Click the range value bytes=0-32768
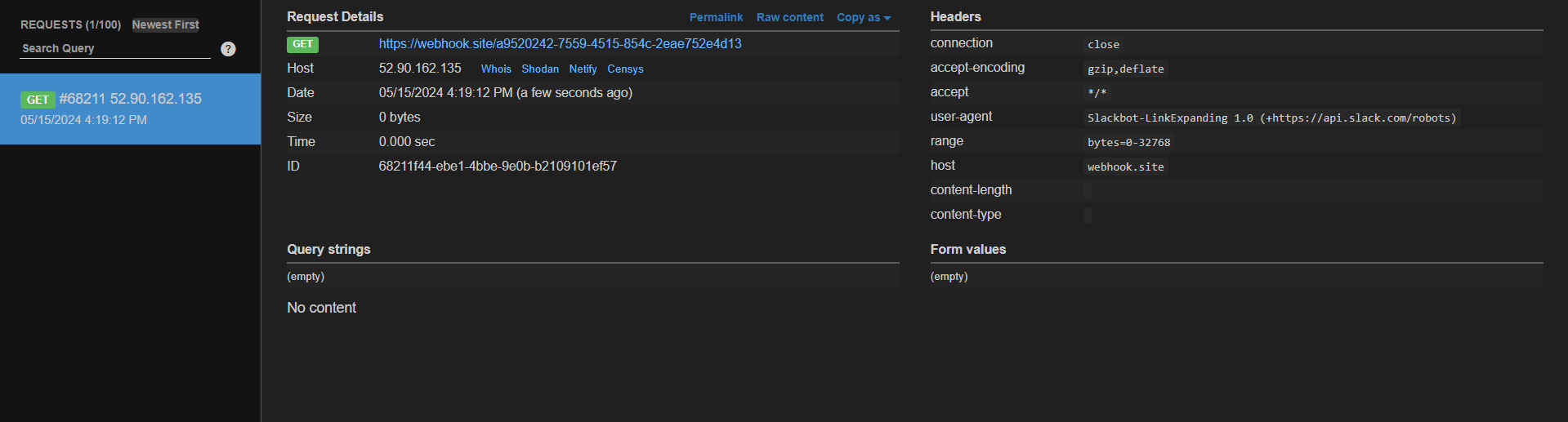This screenshot has width=1568, height=422. pyautogui.click(x=1128, y=143)
